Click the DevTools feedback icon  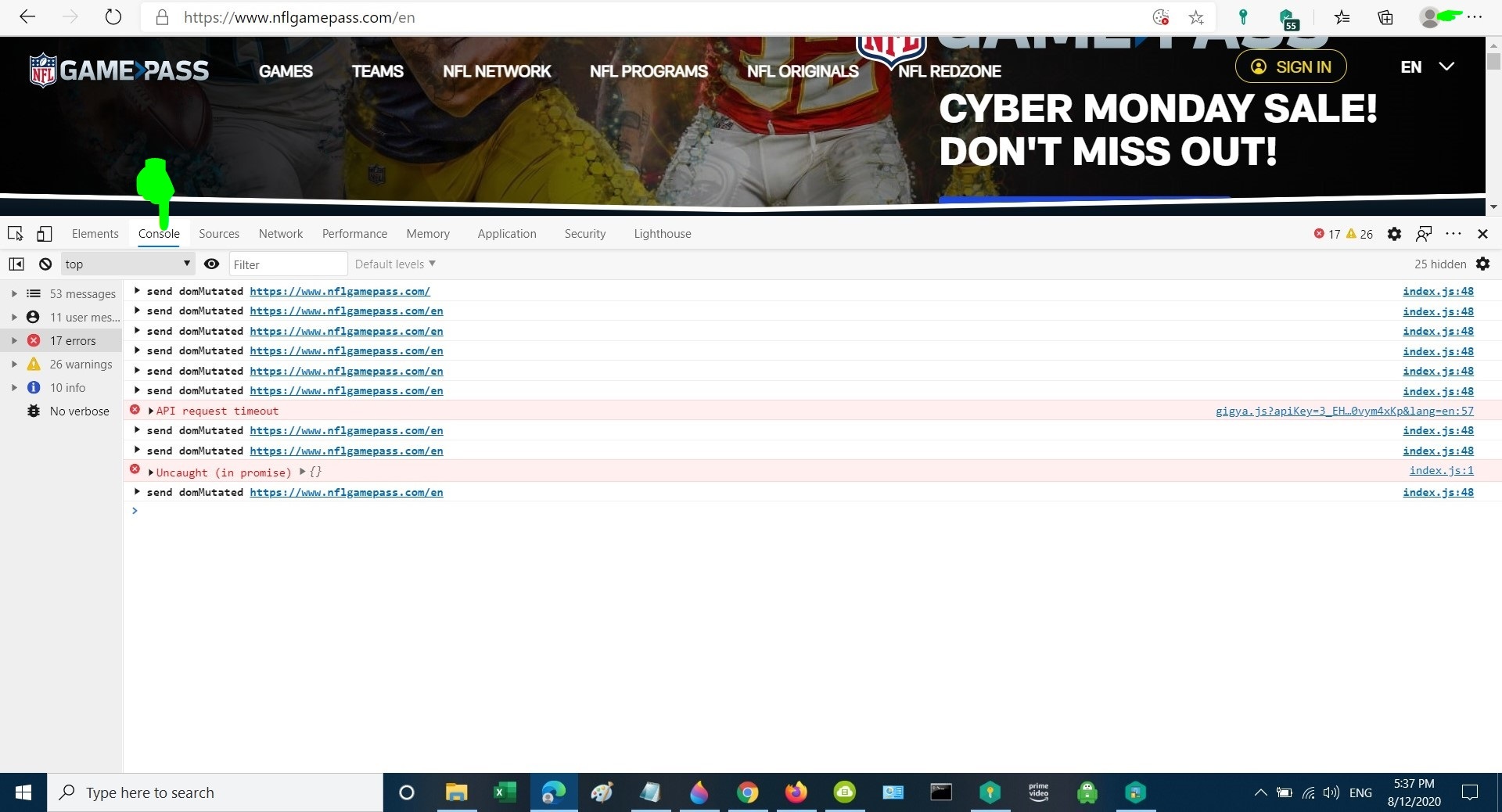pyautogui.click(x=1424, y=234)
